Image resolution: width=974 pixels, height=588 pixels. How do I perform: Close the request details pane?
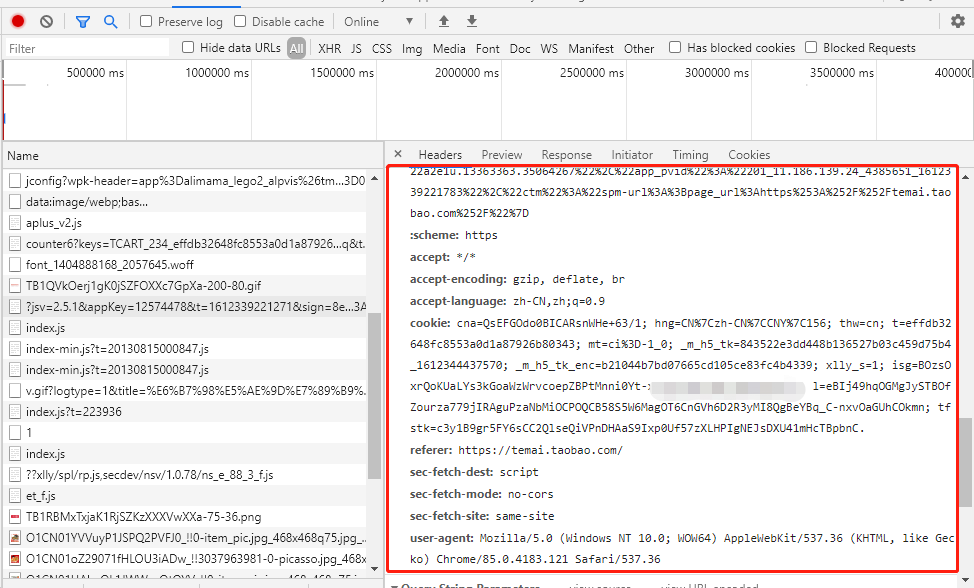(398, 154)
